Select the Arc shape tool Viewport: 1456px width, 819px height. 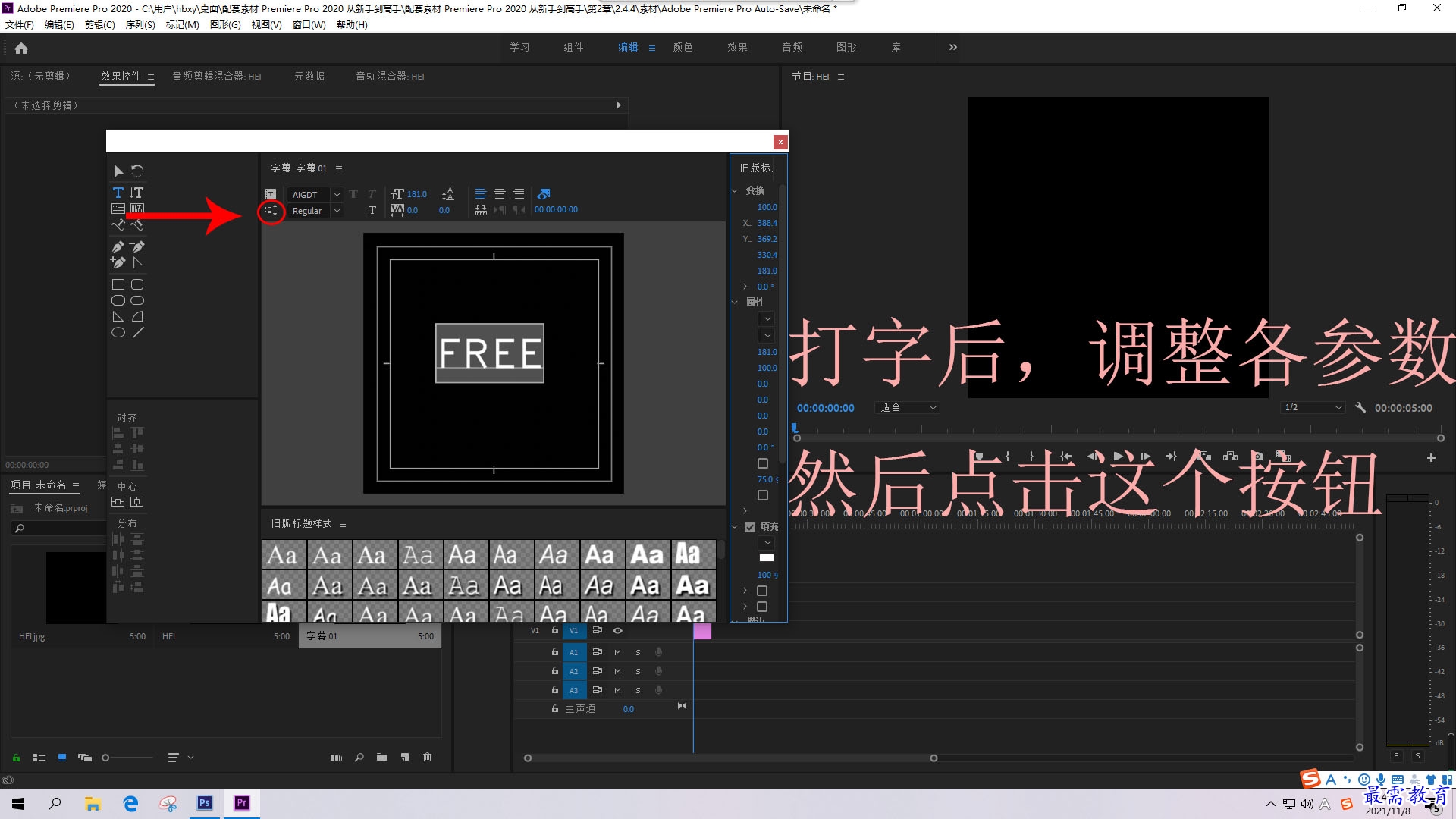(137, 316)
